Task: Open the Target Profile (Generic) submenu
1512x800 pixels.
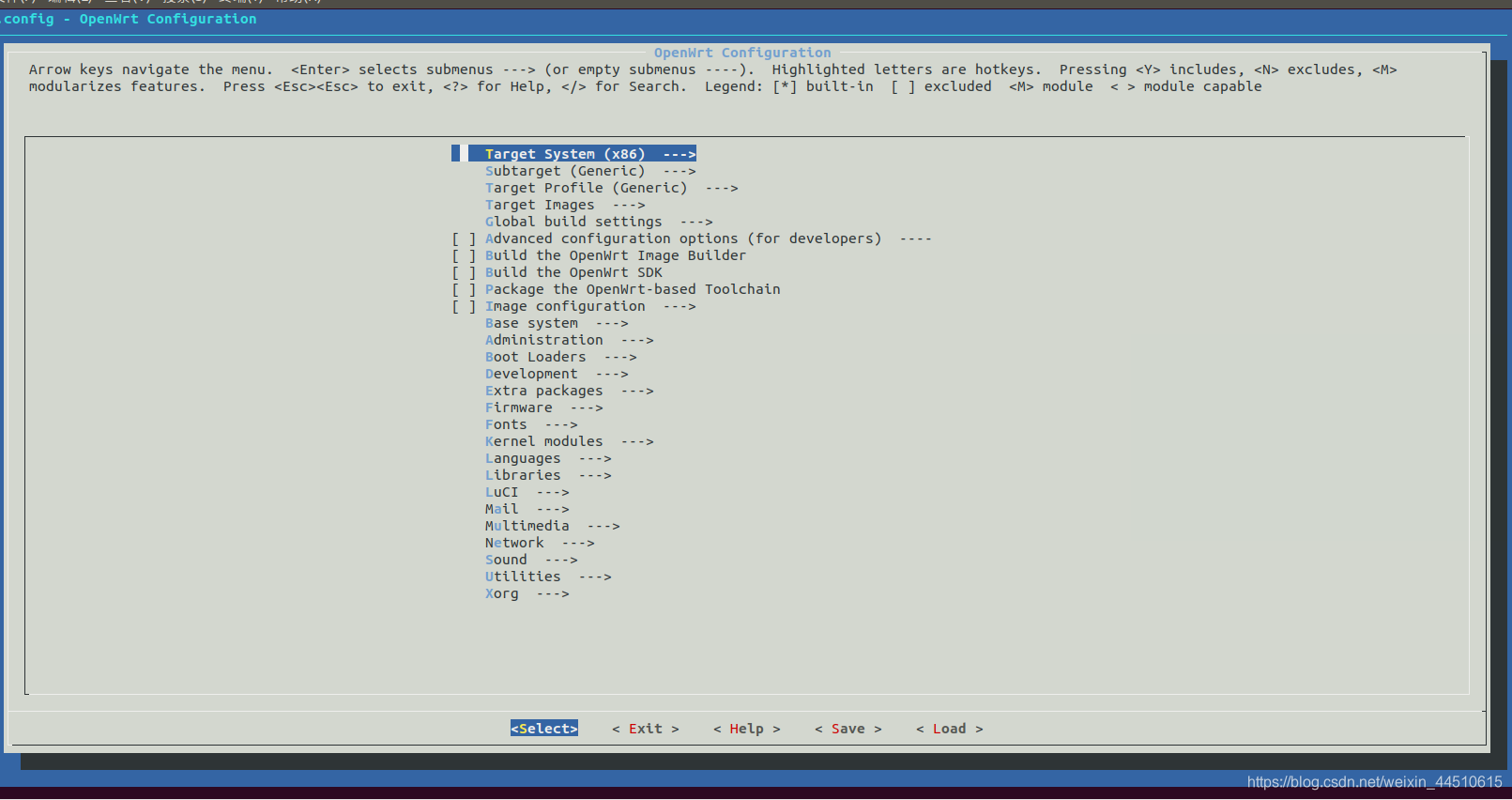Action: click(x=611, y=188)
